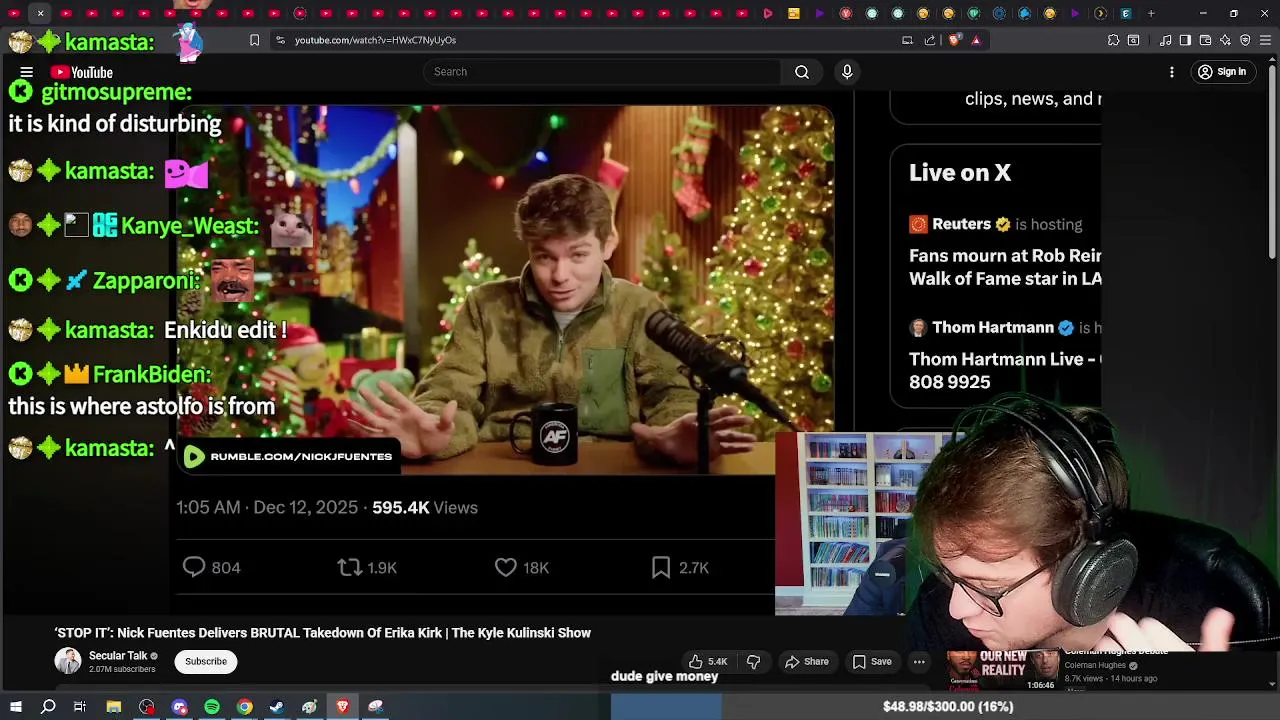
Task: Toggle the browser sidebar panel
Action: point(1185,40)
